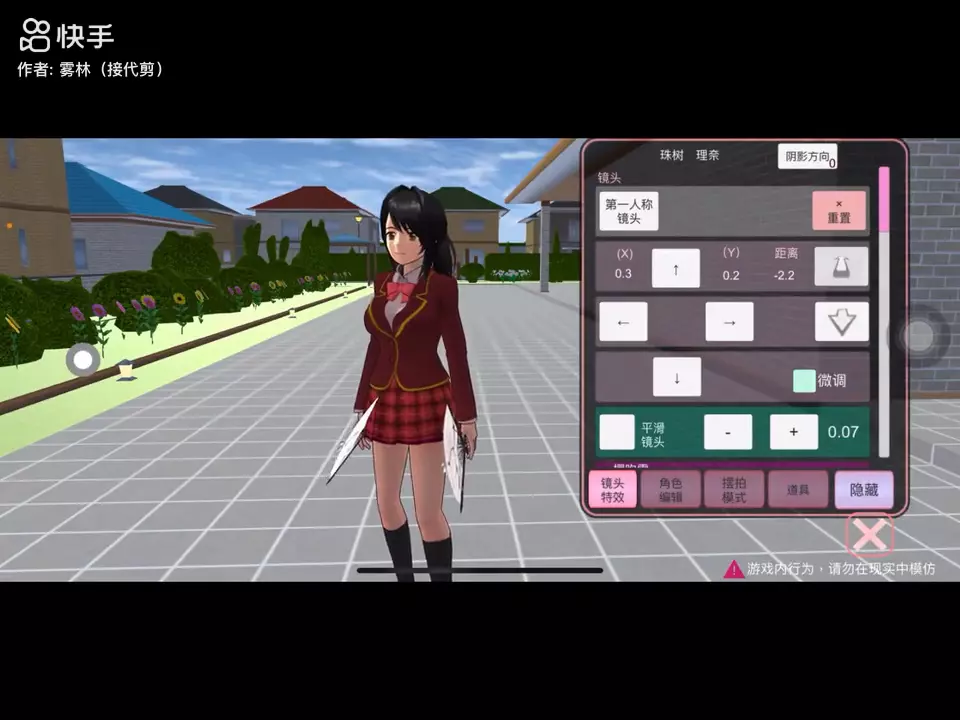The image size is (960, 720).
Task: Open the 镜头特效 camera effects tab
Action: coord(612,490)
